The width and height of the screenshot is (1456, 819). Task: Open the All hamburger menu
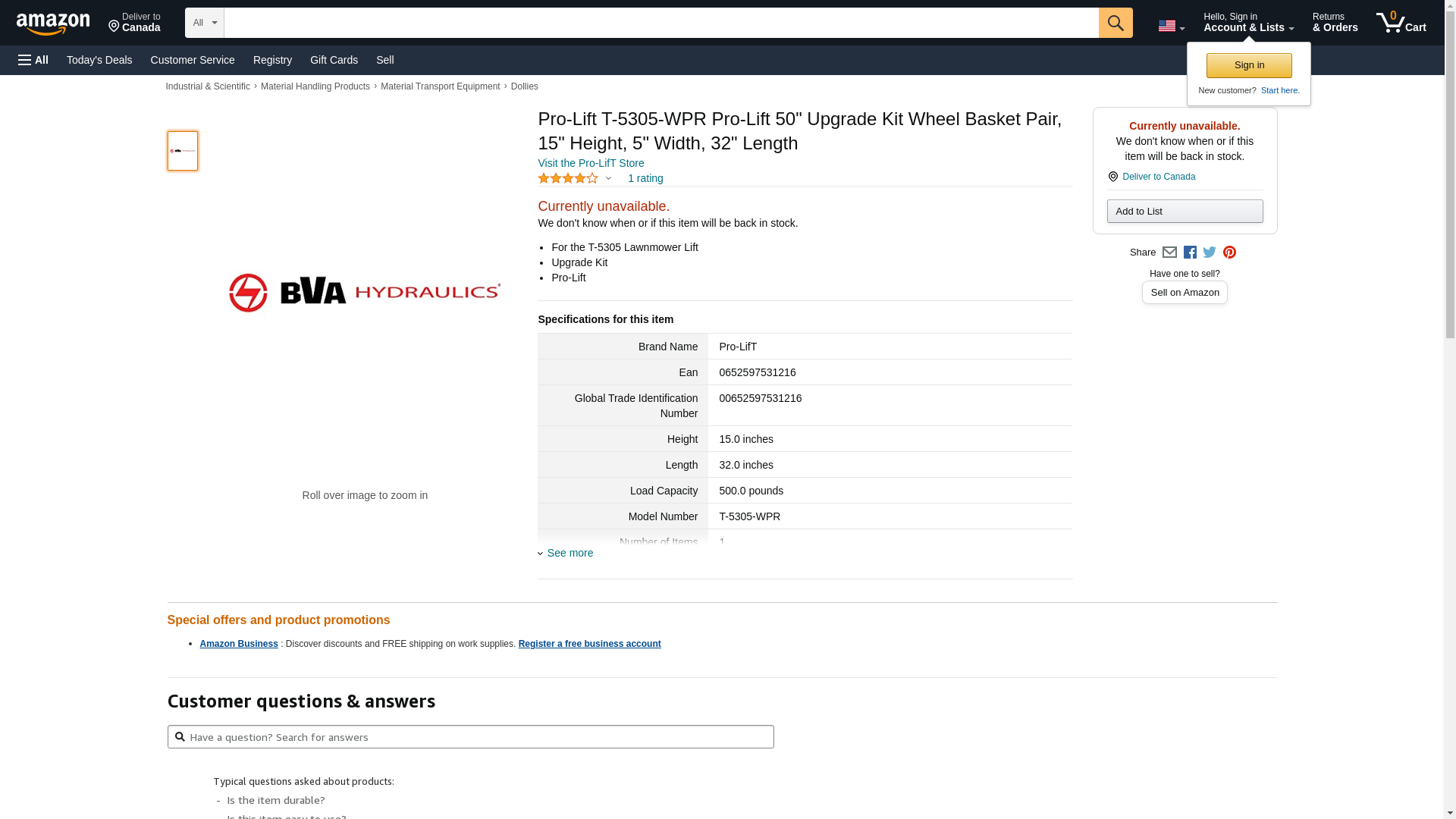pos(33,60)
